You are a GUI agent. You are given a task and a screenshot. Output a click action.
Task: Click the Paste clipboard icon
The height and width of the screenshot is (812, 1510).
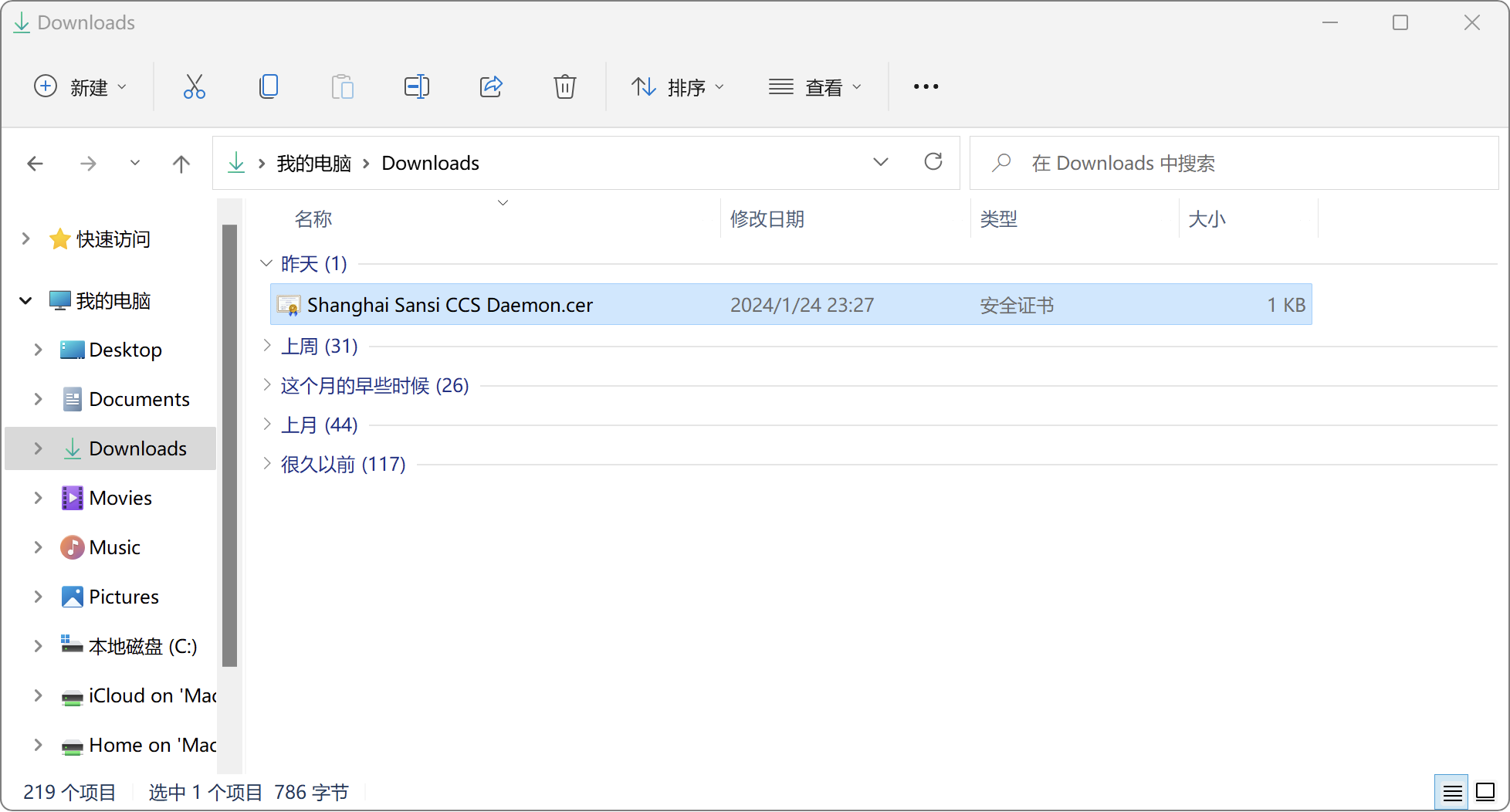(x=343, y=86)
